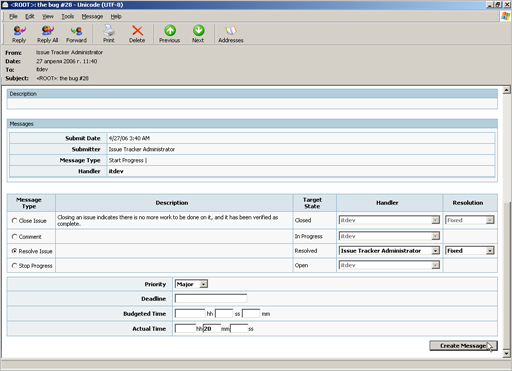Select the Comment radio button
This screenshot has width=512, height=371.
click(14, 237)
